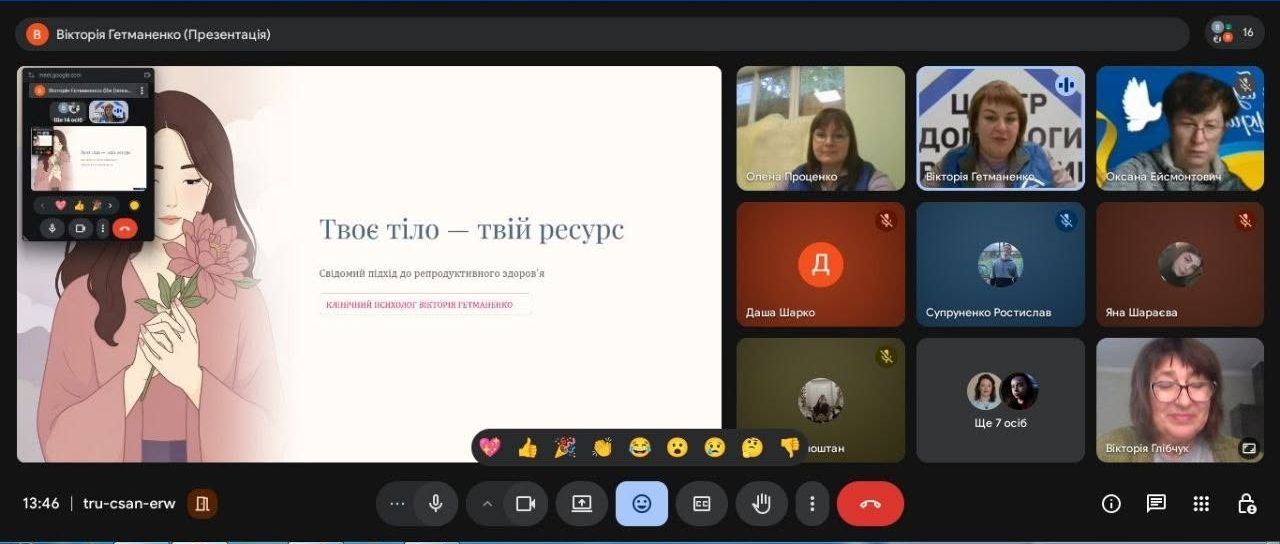Send the clapping hands reaction
This screenshot has width=1280, height=544.
point(602,447)
